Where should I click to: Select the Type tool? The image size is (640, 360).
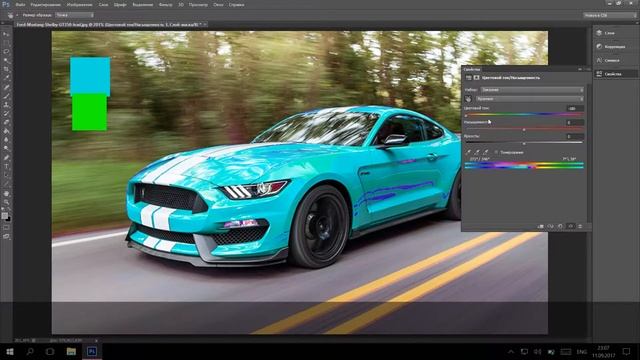click(x=6, y=167)
